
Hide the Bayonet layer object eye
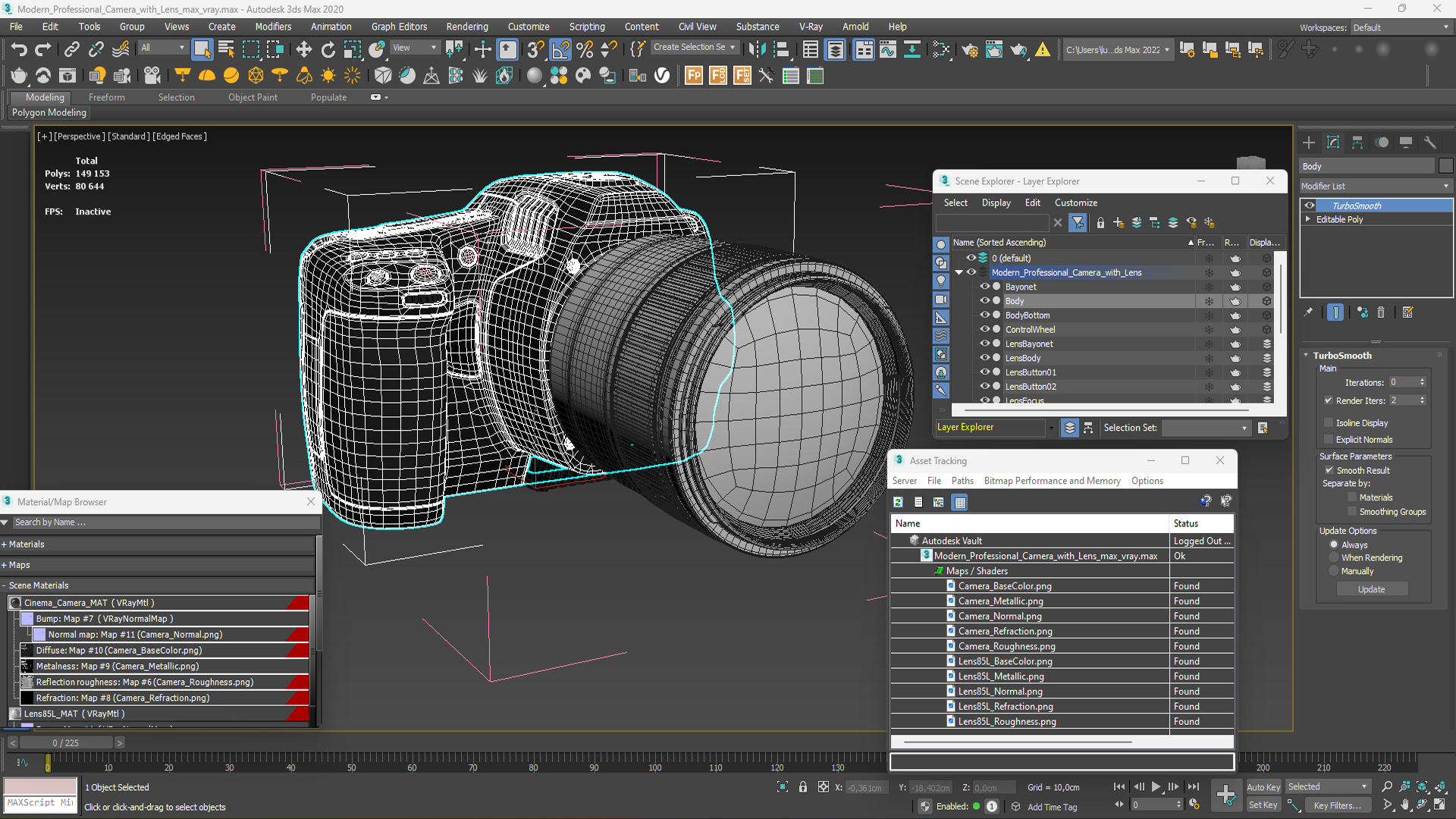[x=984, y=287]
